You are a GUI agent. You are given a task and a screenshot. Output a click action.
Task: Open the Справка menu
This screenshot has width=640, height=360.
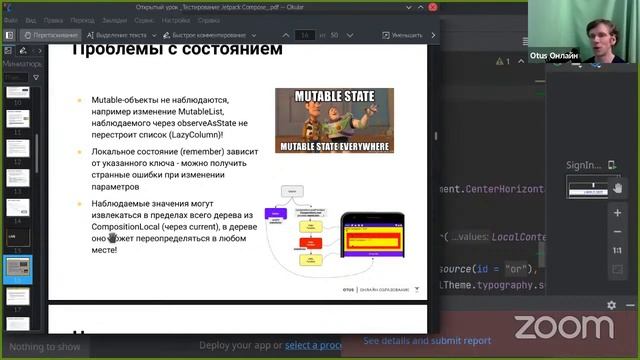[209, 20]
